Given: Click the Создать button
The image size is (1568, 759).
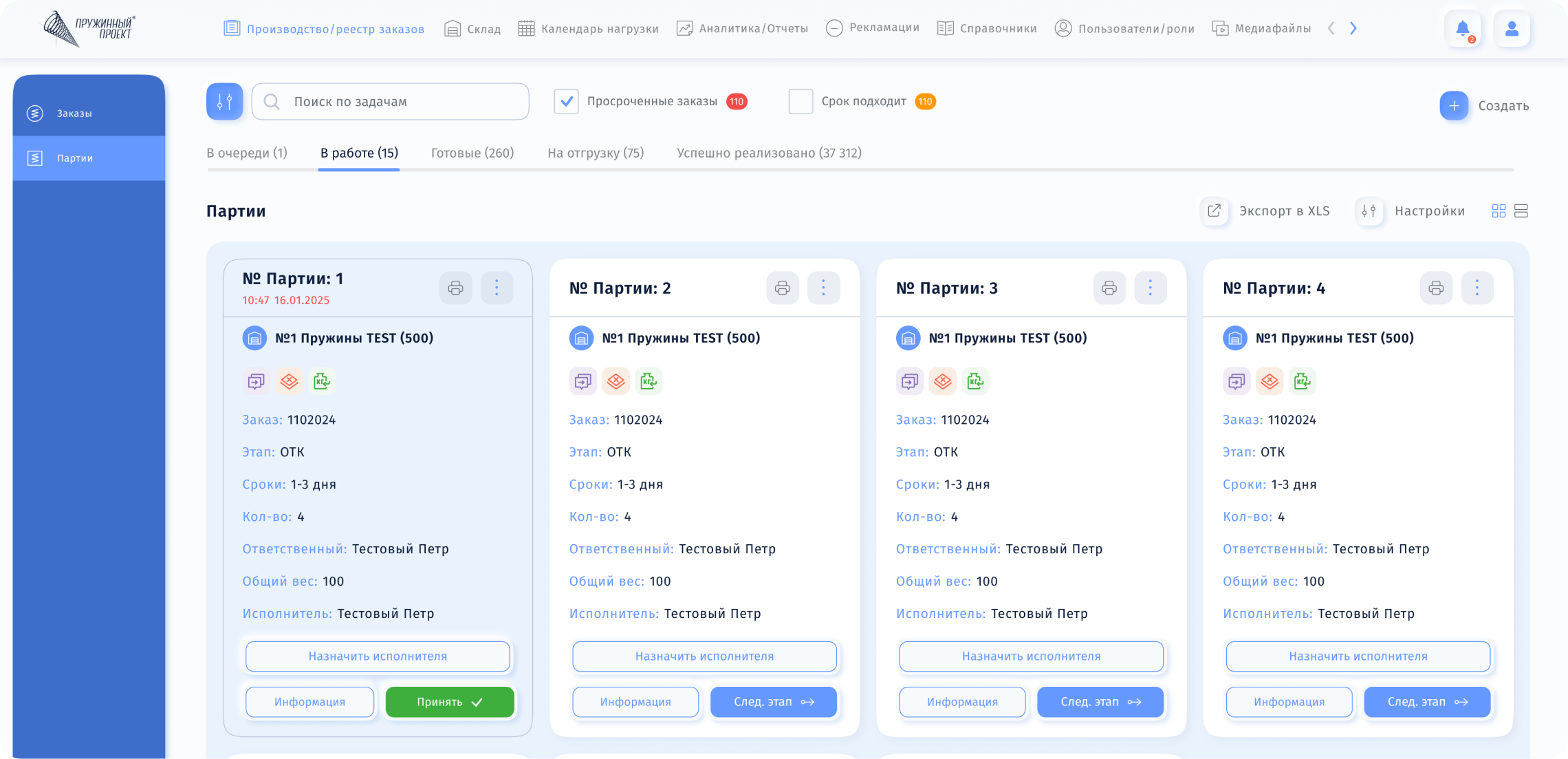Looking at the screenshot, I should click(x=1484, y=106).
